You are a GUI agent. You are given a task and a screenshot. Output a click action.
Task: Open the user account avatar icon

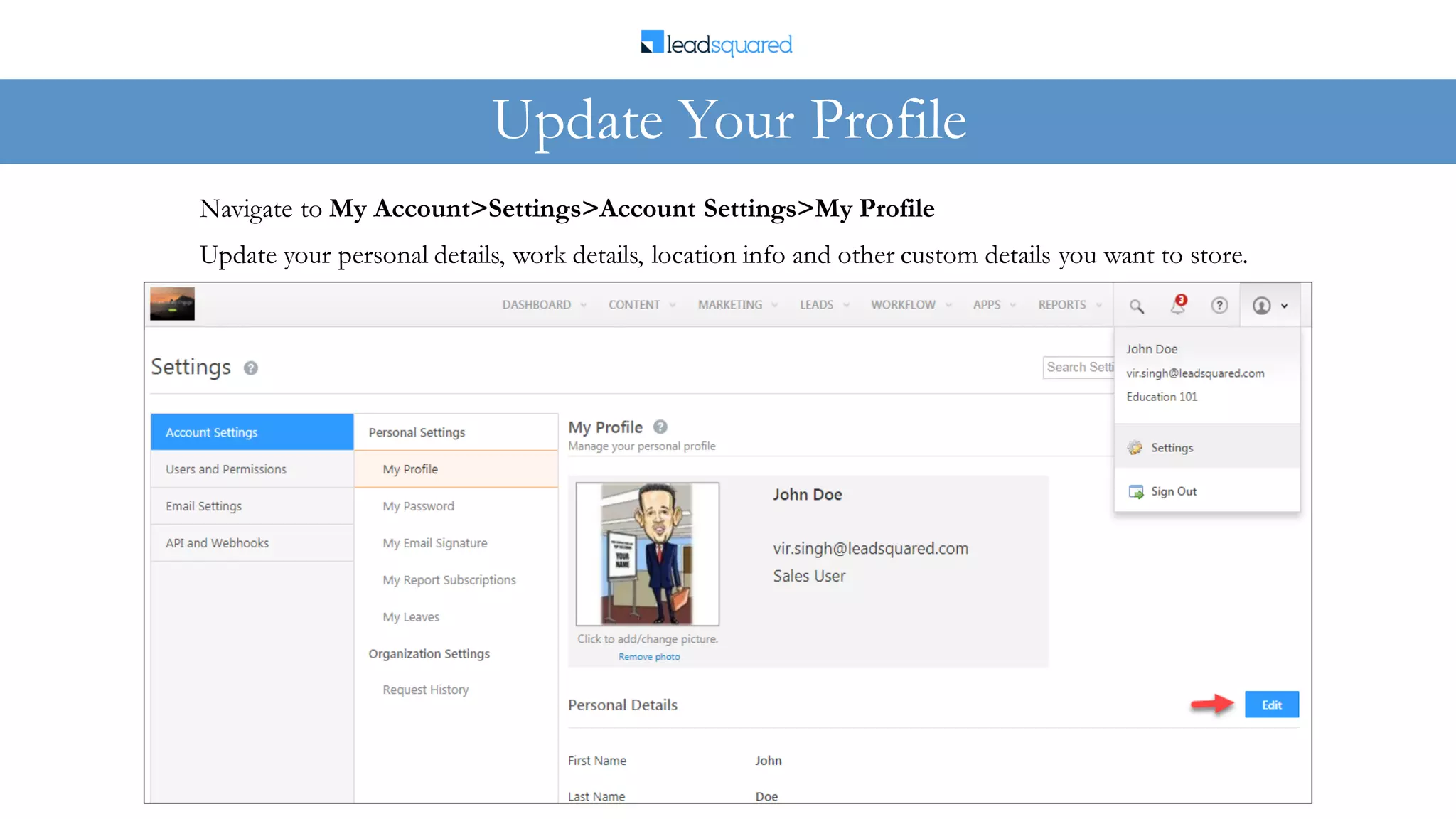click(1261, 305)
